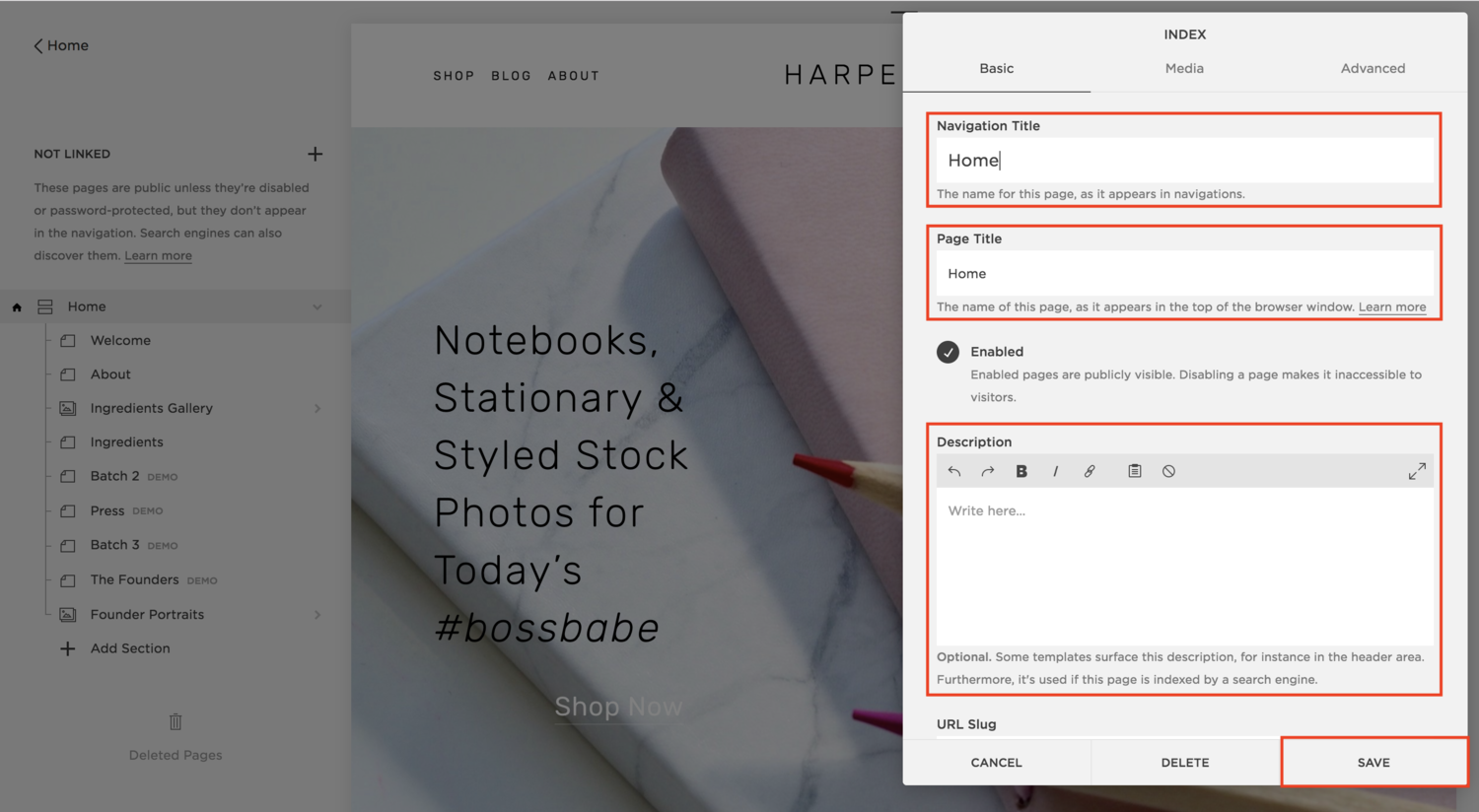Undo last edit in Description toolbar
Screen dimensions: 1479x812
(x=954, y=471)
